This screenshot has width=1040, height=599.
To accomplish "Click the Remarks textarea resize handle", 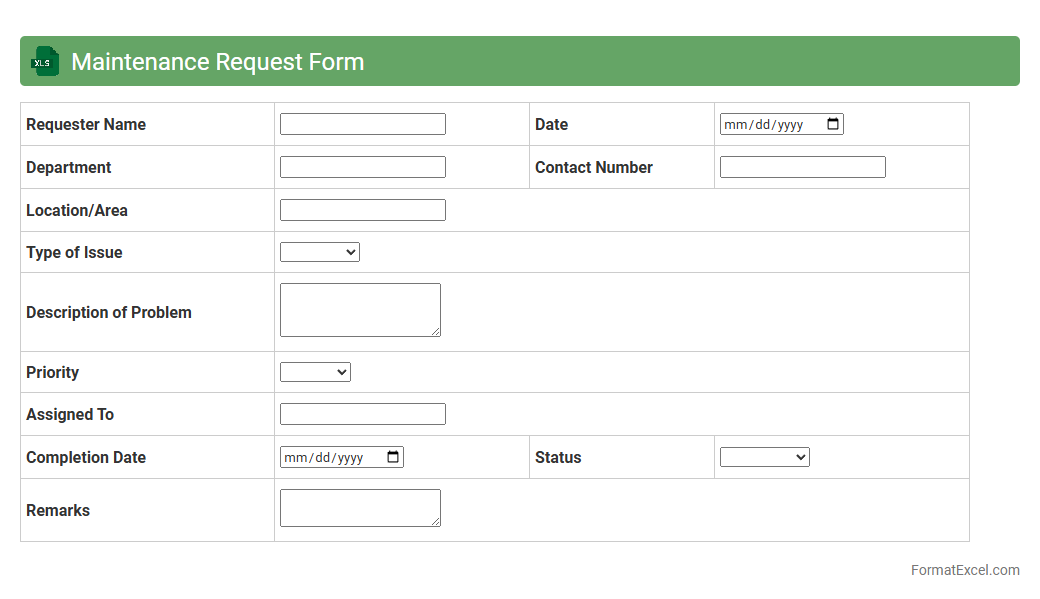I will (x=435, y=521).
